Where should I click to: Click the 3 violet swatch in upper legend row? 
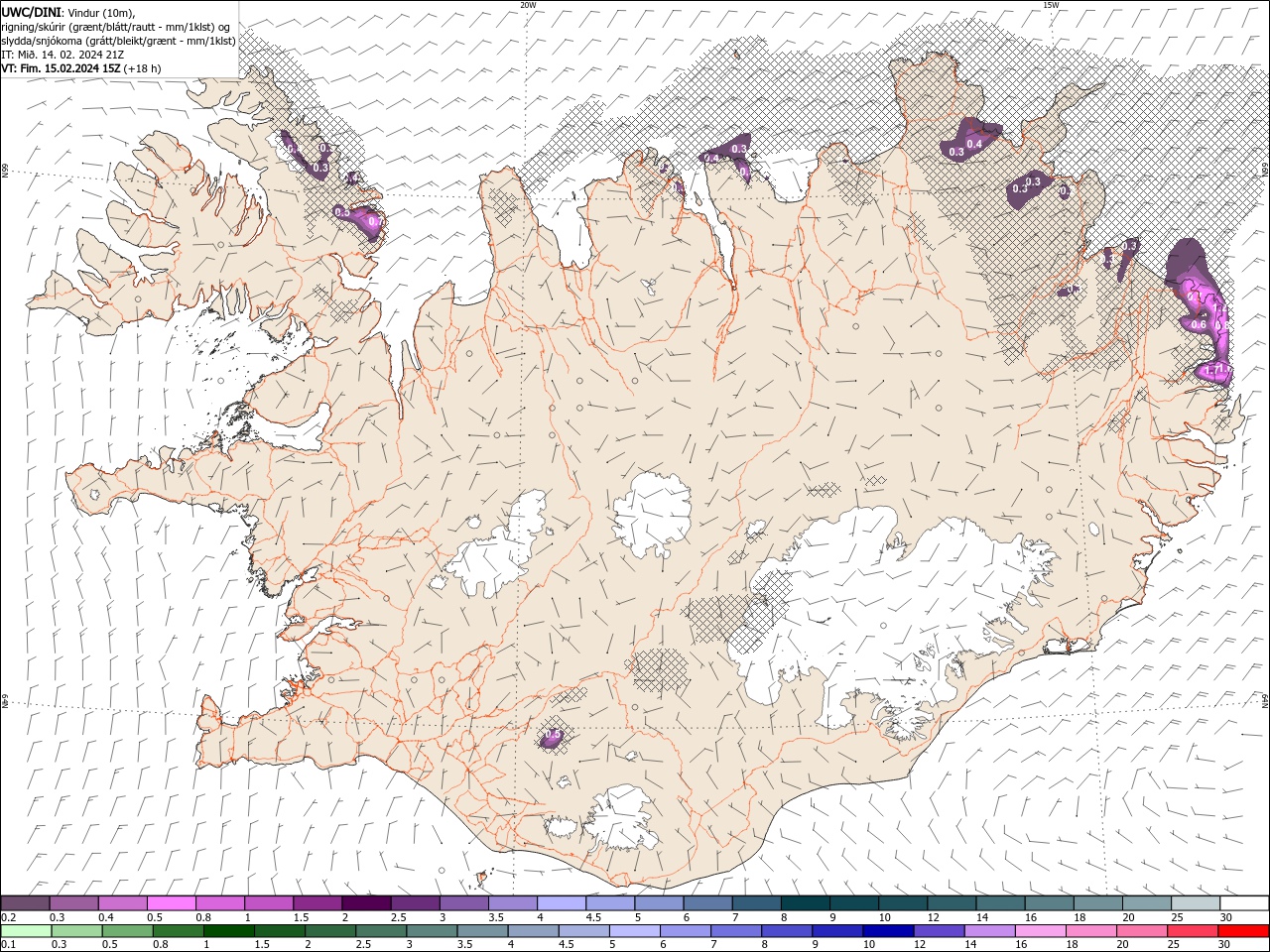tap(463, 903)
